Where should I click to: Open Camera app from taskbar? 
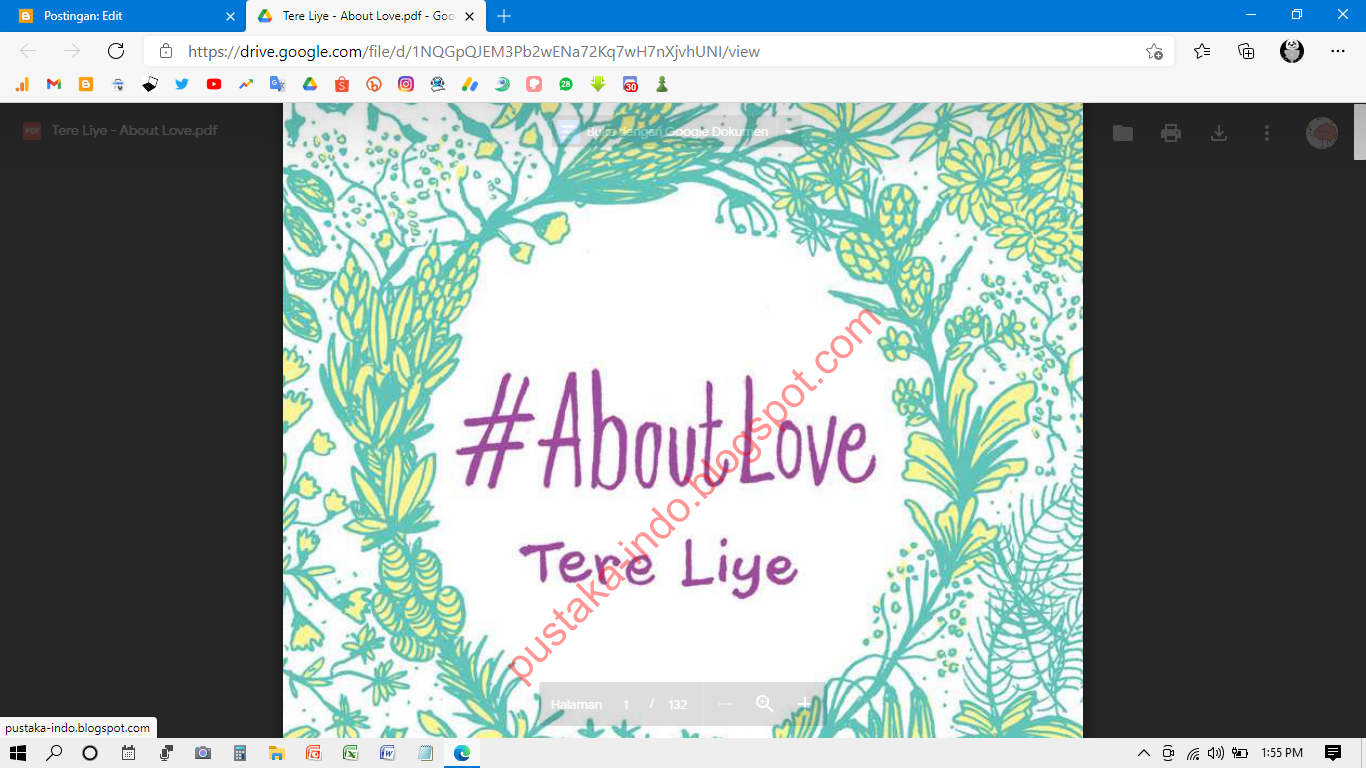click(x=202, y=753)
